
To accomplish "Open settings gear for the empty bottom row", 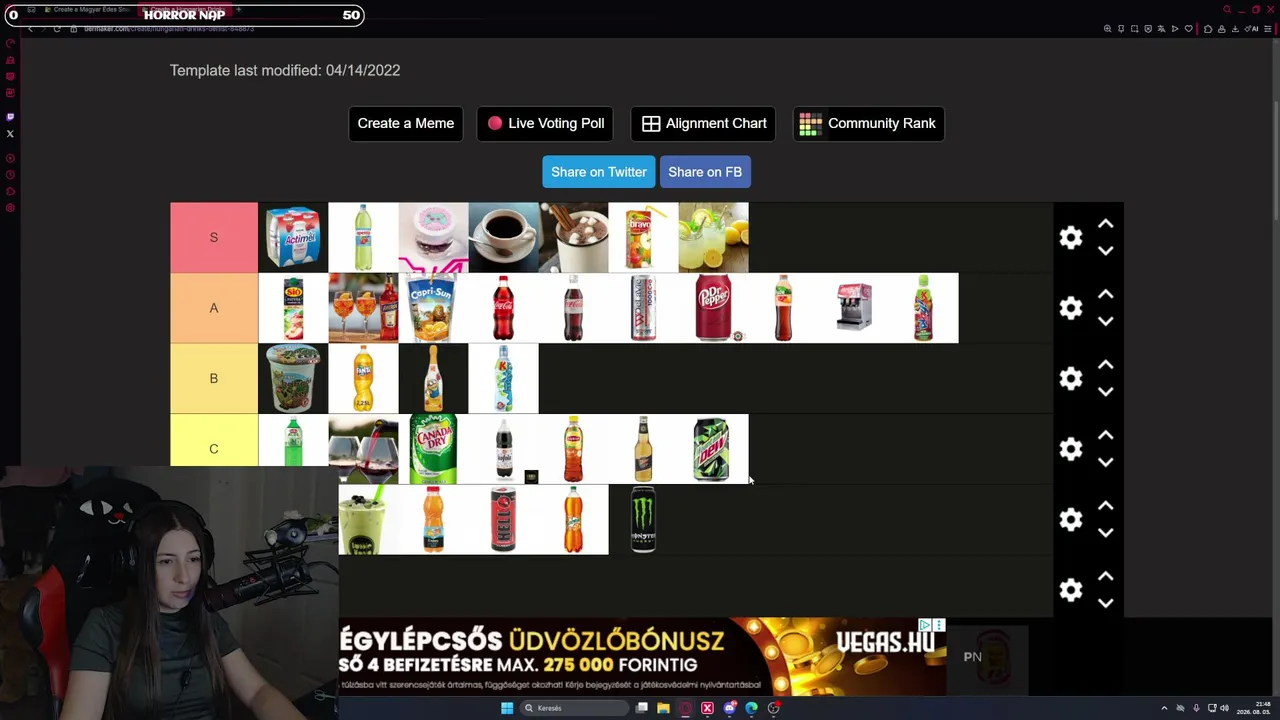I will [1071, 590].
